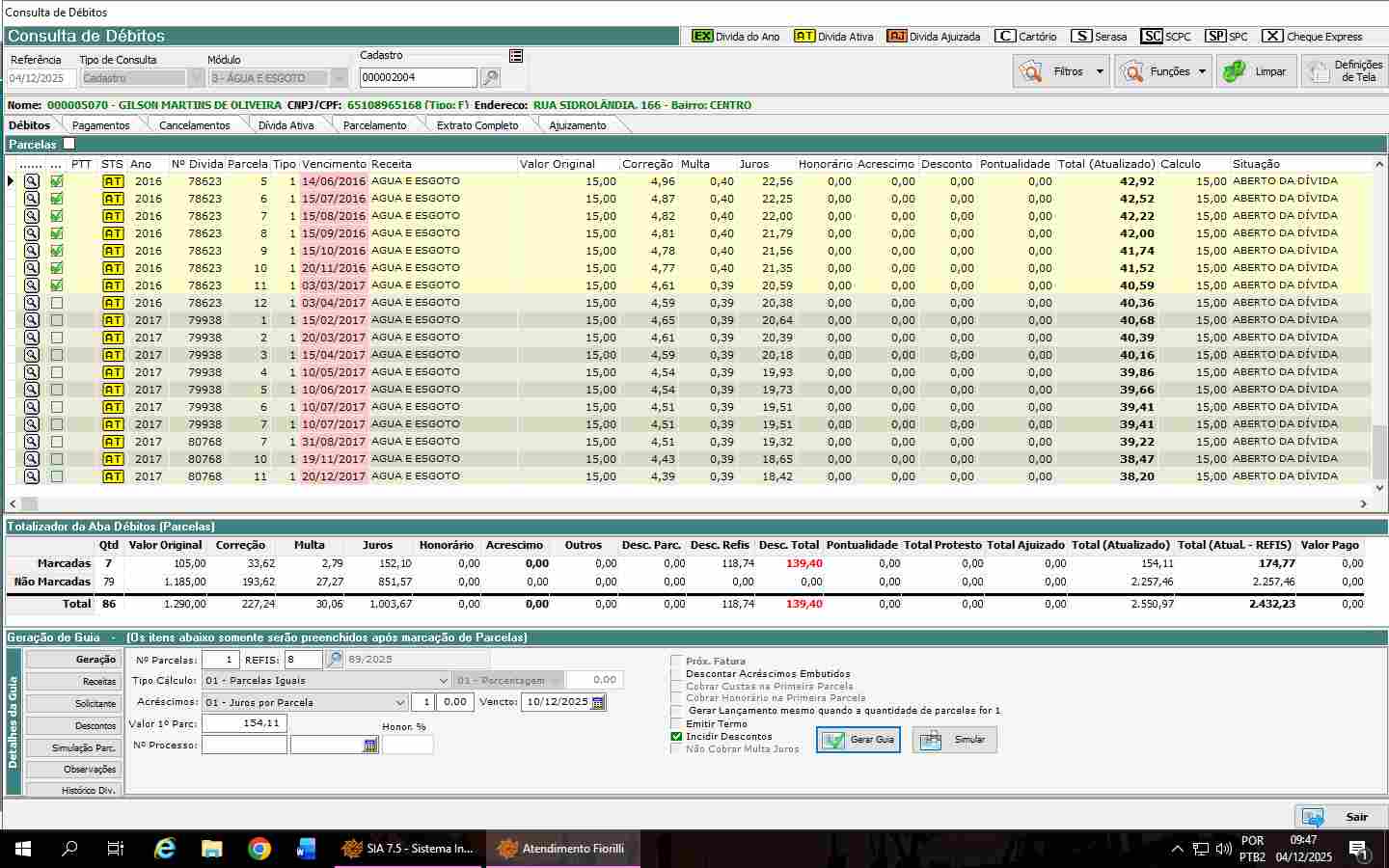Click the magnifier search icon beside Cadastro field
The height and width of the screenshot is (868, 1389).
[490, 78]
